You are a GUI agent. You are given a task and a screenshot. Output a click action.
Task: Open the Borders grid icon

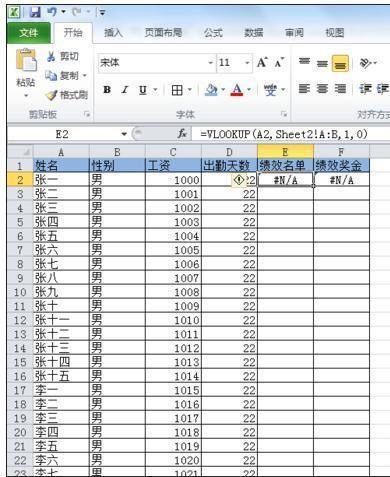[177, 90]
